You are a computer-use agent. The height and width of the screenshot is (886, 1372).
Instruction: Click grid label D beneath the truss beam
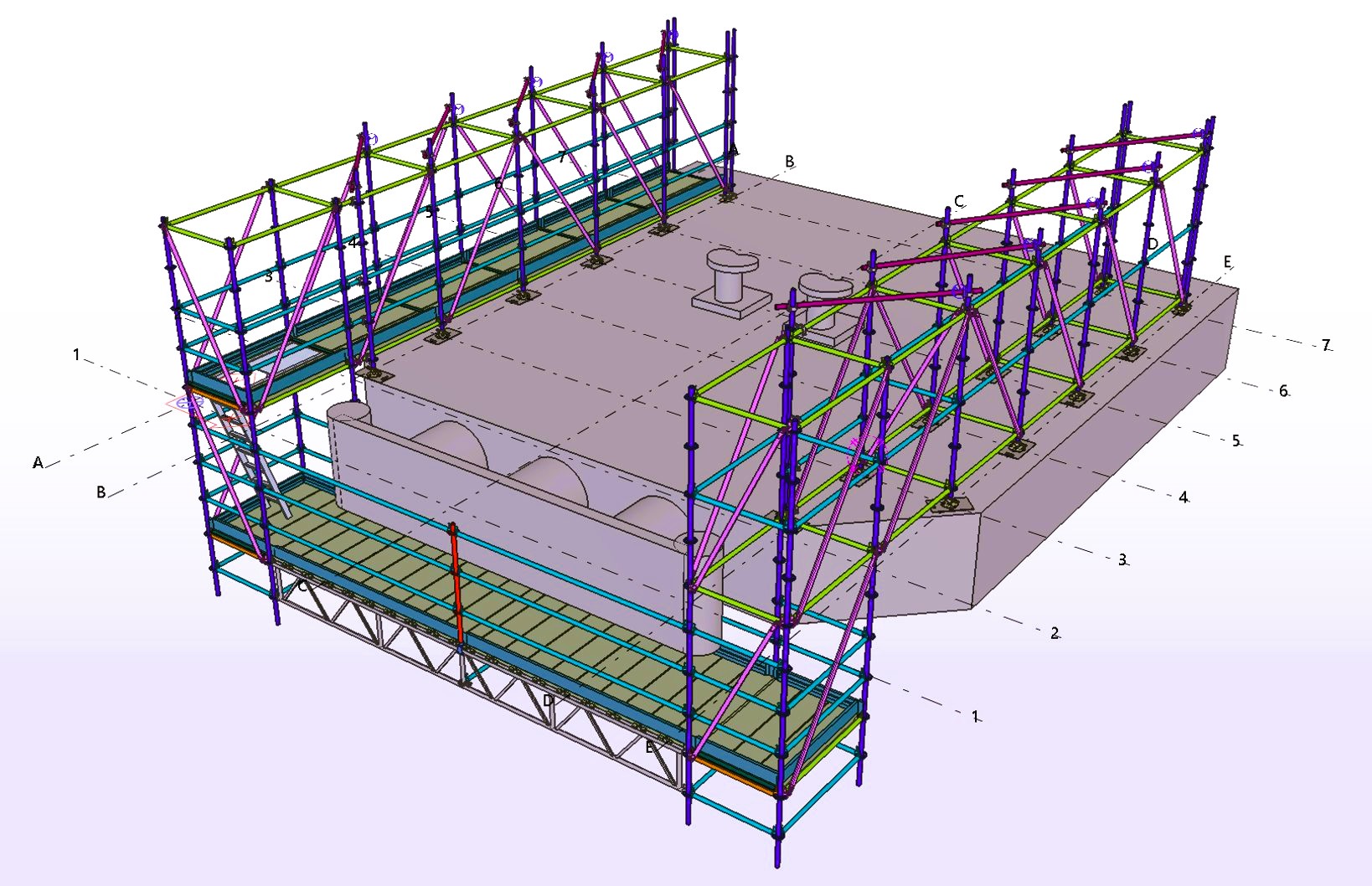point(548,700)
